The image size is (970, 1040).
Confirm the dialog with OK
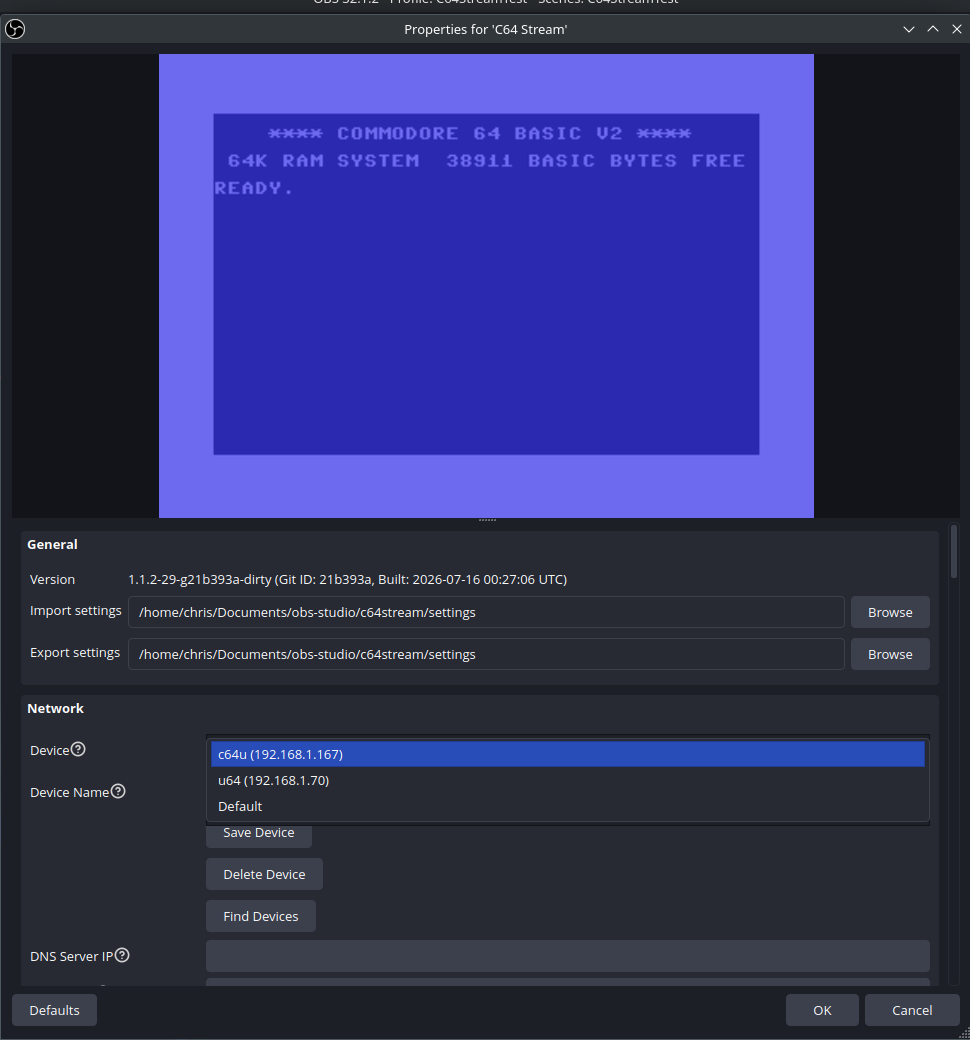pos(822,1010)
